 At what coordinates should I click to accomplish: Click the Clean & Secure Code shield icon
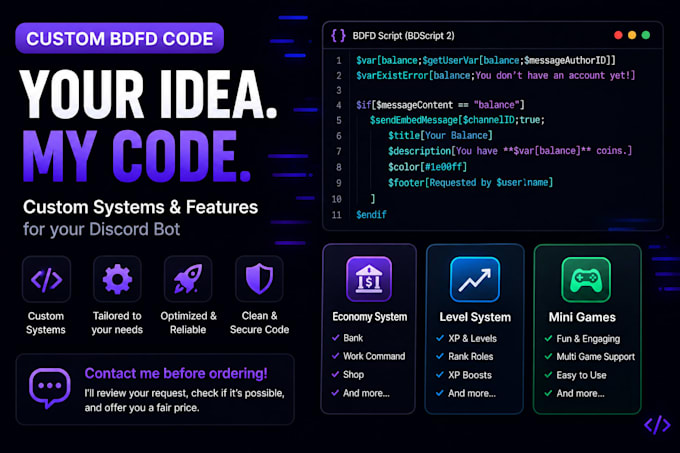(x=259, y=280)
